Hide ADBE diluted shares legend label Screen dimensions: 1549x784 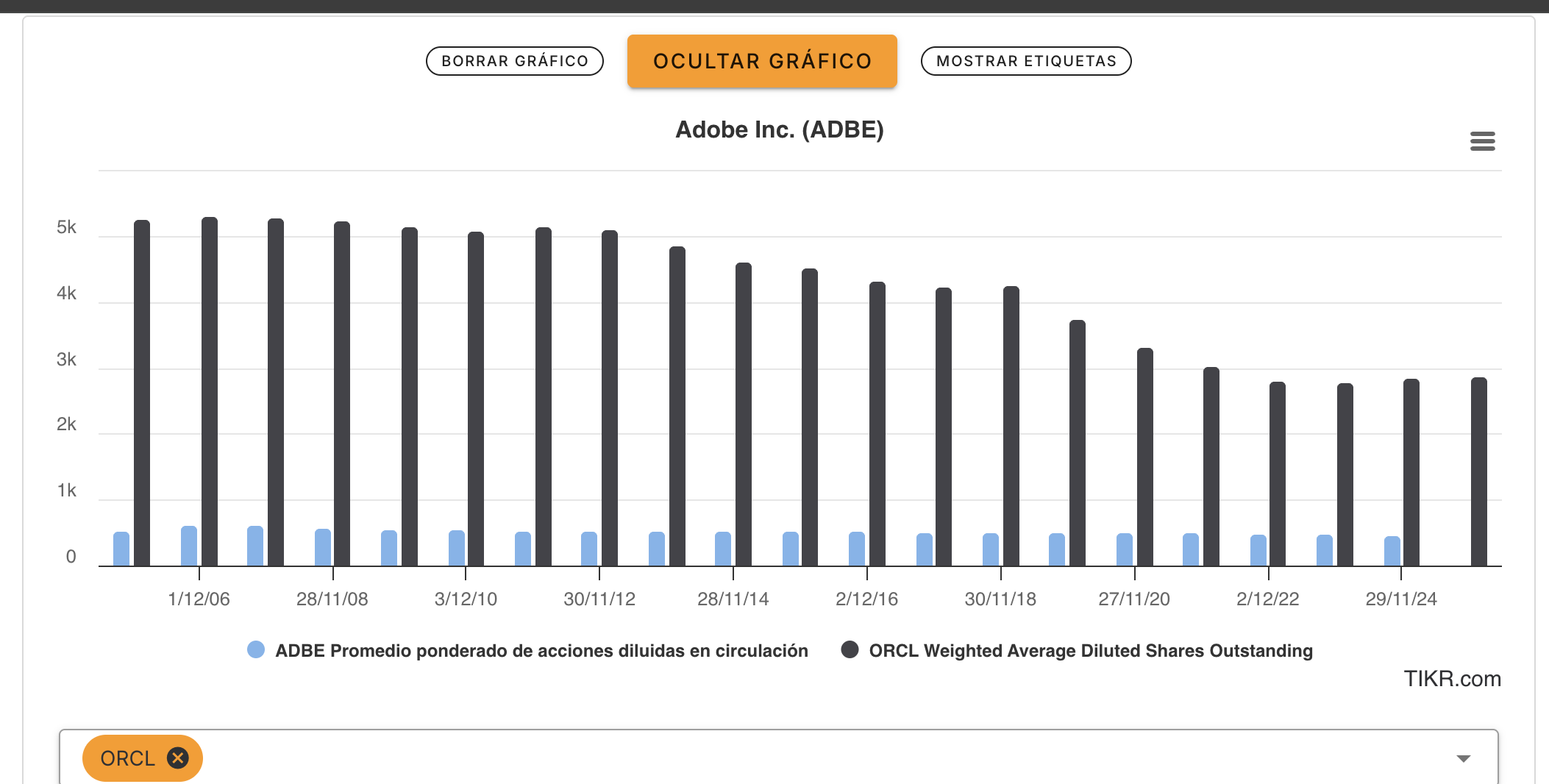coord(541,651)
